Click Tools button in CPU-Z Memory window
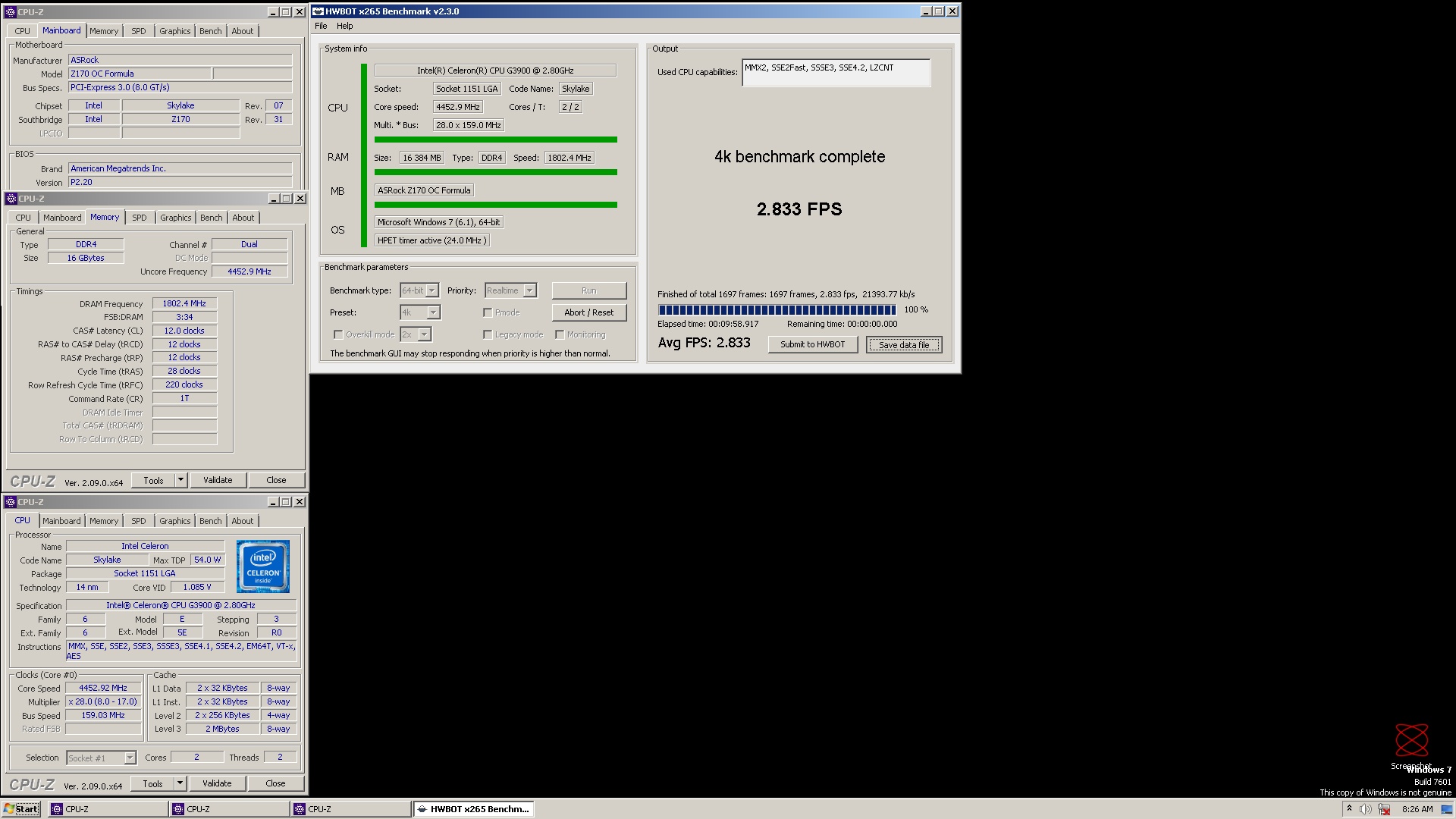 coord(153,480)
